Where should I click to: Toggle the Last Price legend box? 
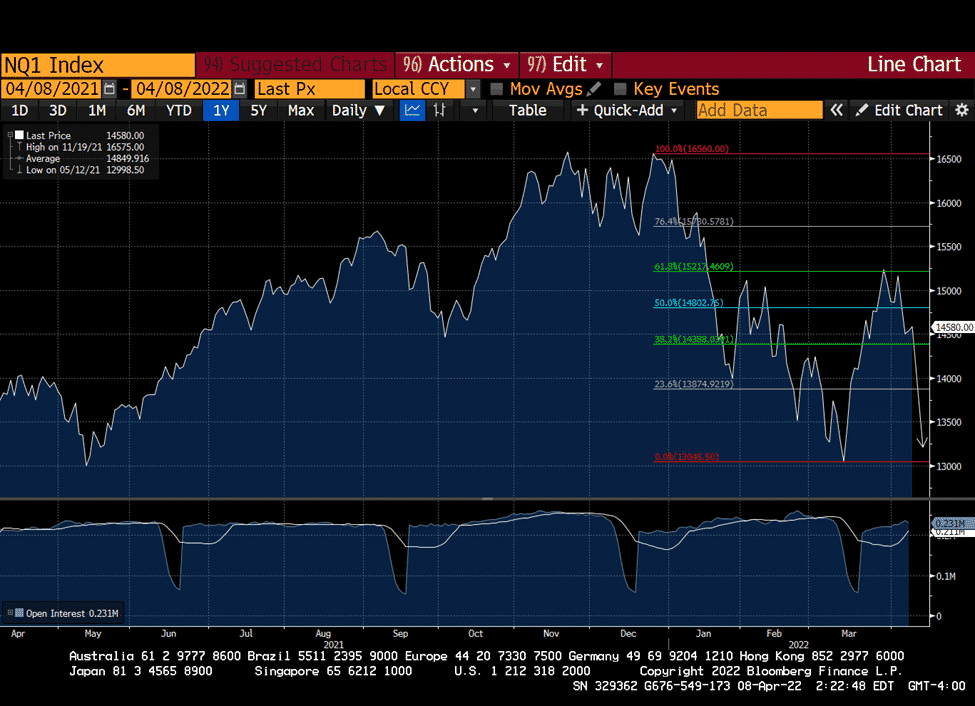[x=19, y=135]
